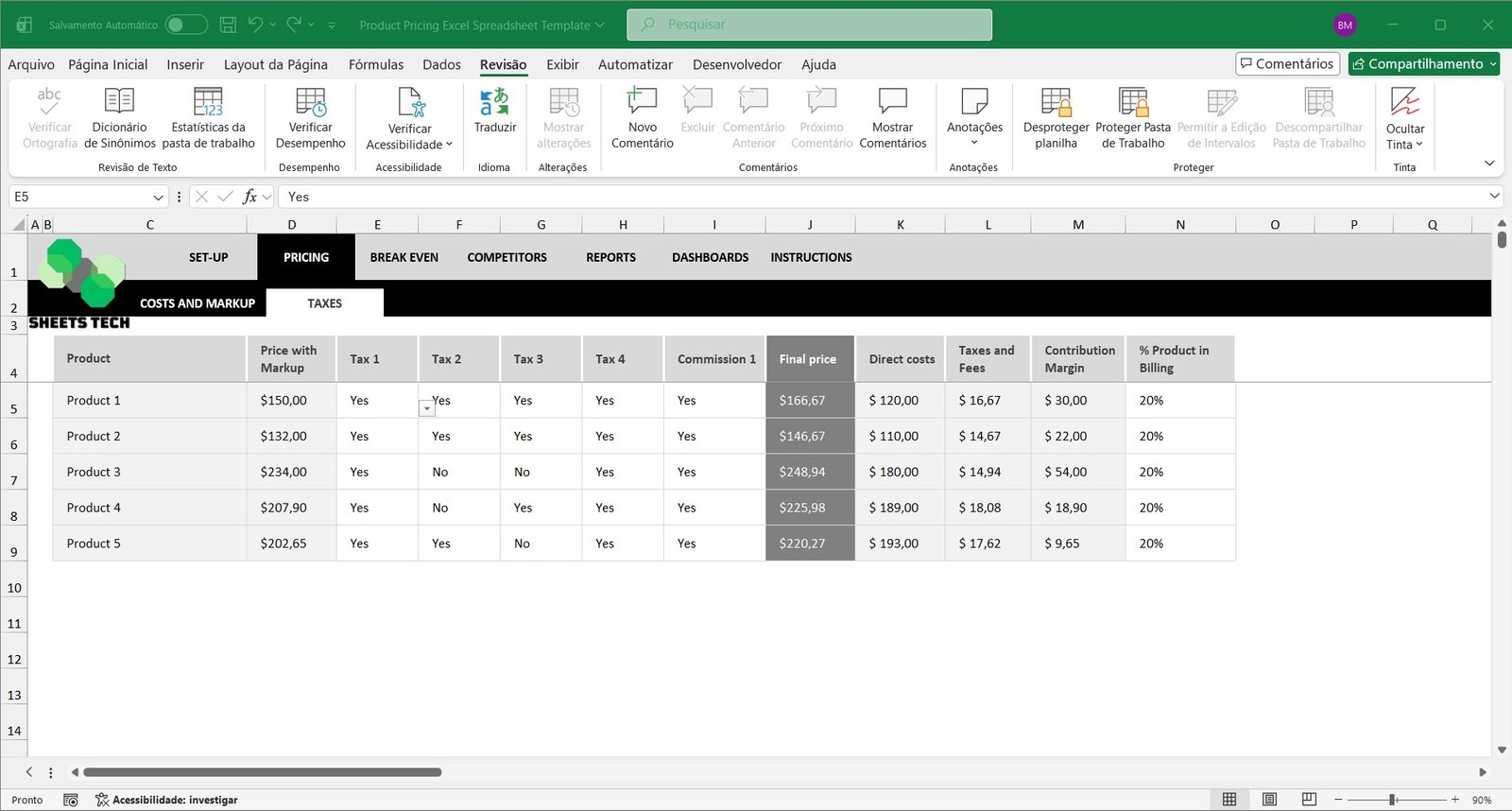The height and width of the screenshot is (811, 1512).
Task: Open the Desenvolvedor tab
Action: [x=737, y=64]
